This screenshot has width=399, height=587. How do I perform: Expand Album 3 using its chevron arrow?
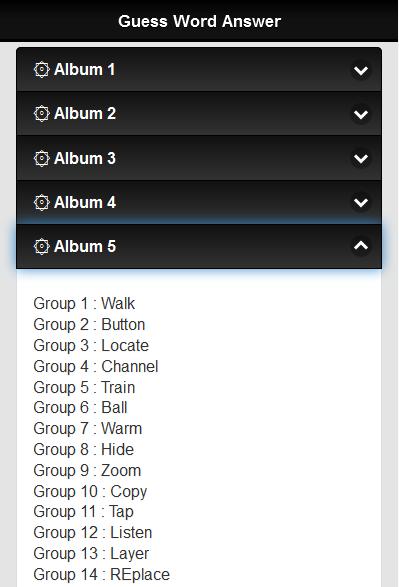click(361, 158)
